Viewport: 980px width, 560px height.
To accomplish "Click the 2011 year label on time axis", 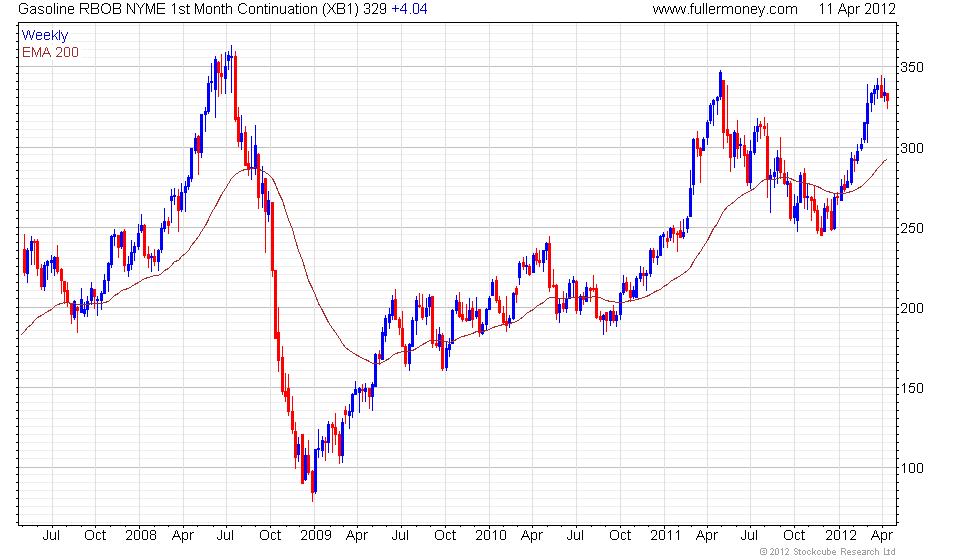I will 665,536.
